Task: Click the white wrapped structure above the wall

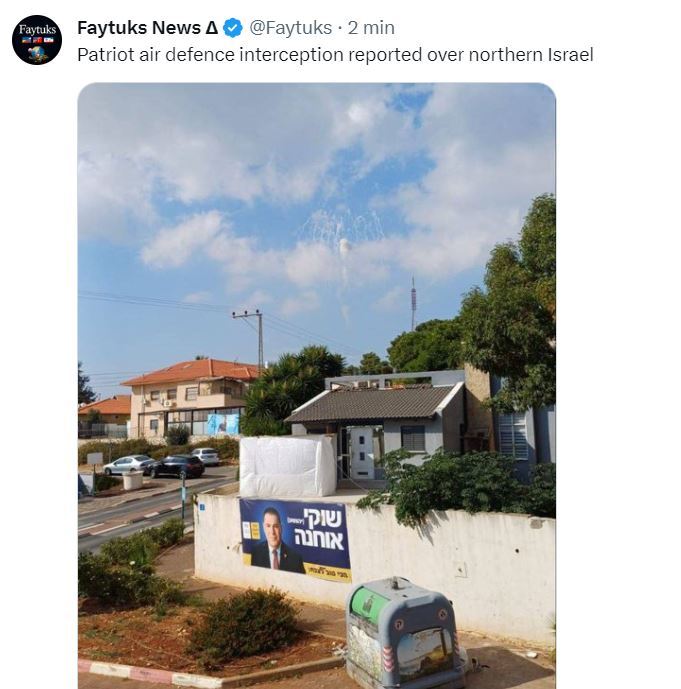Action: pyautogui.click(x=288, y=466)
